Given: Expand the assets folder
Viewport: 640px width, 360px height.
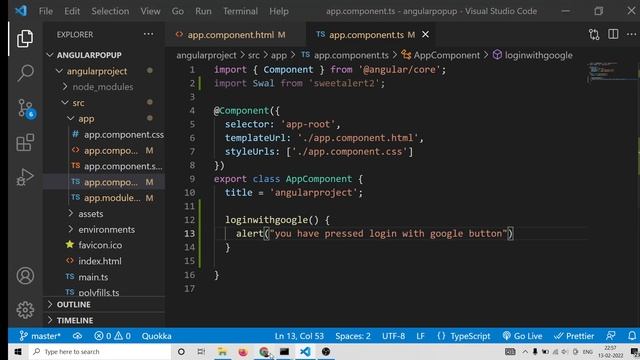Looking at the screenshot, I should (x=90, y=214).
